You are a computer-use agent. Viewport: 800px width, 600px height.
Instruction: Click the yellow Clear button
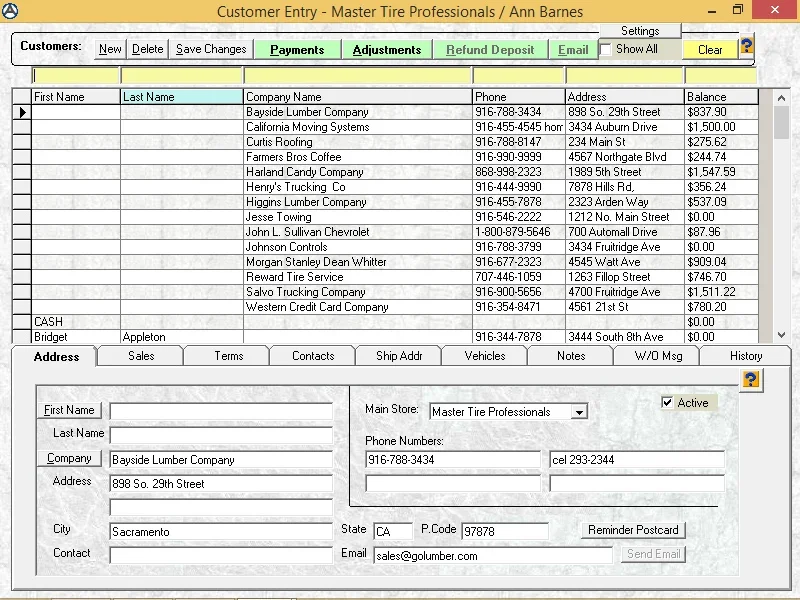coord(710,49)
